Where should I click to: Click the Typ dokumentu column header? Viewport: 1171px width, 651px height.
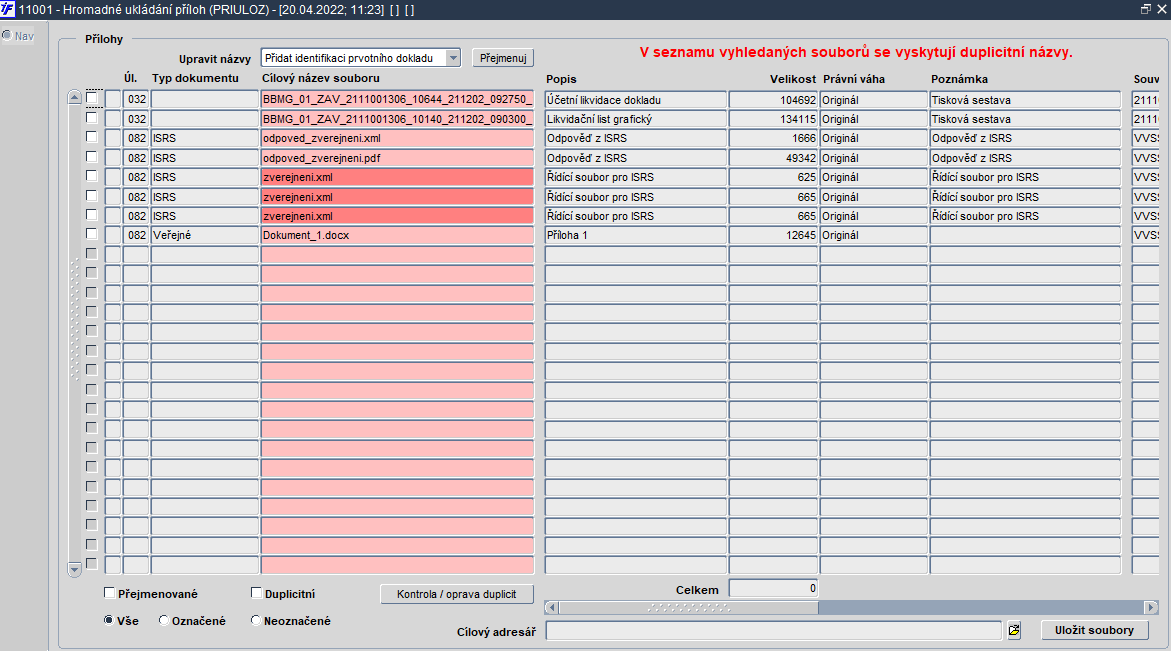[x=195, y=78]
